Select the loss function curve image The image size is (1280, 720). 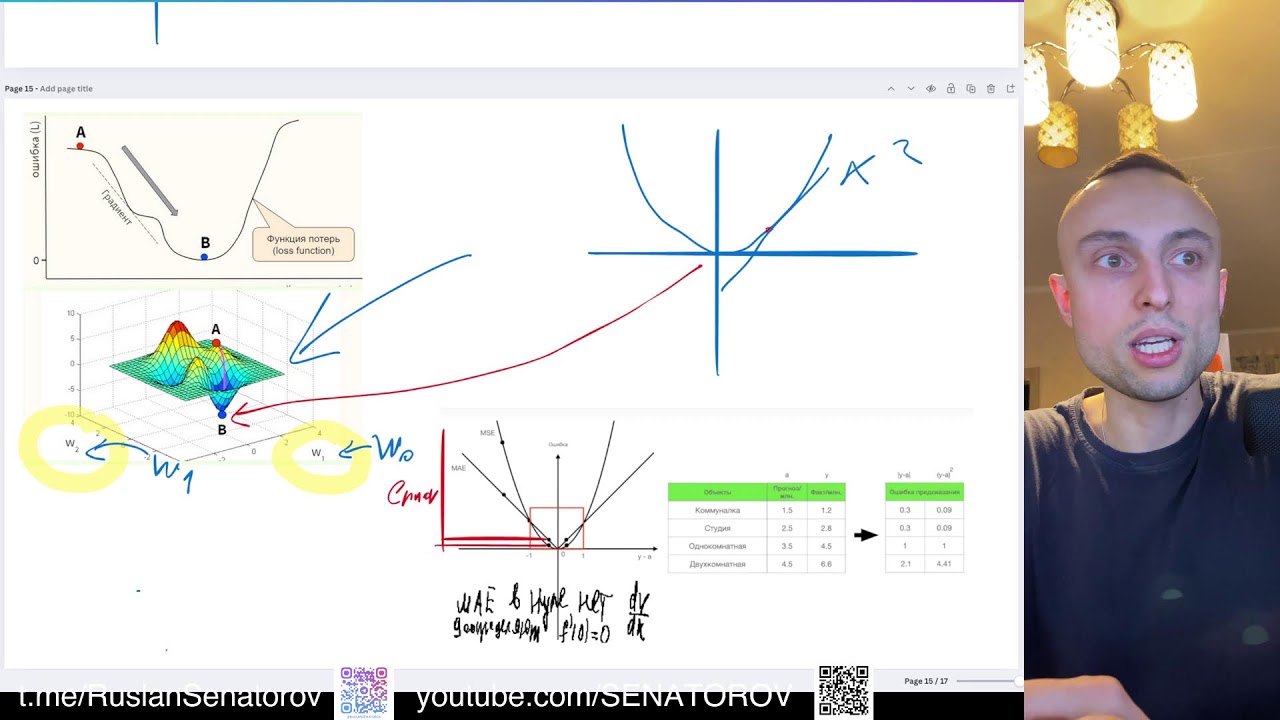pyautogui.click(x=193, y=197)
